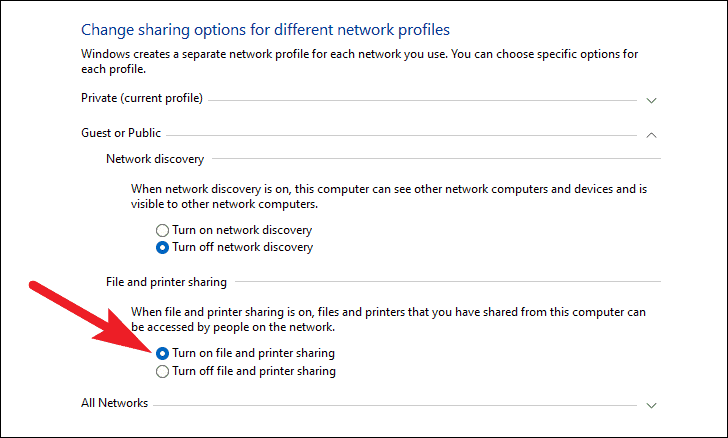Screen dimensions: 728x438
Task: Click the divider line beside Guest or Public
Action: pyautogui.click(x=400, y=133)
